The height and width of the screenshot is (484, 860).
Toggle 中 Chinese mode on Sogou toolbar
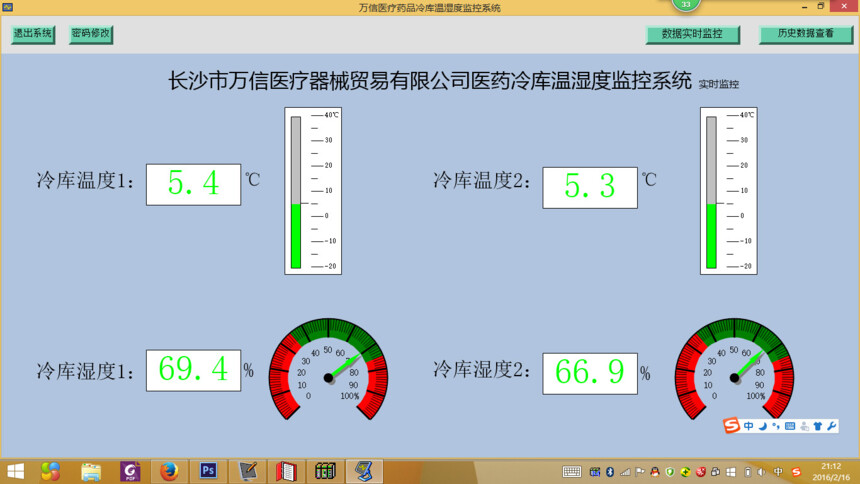point(749,426)
